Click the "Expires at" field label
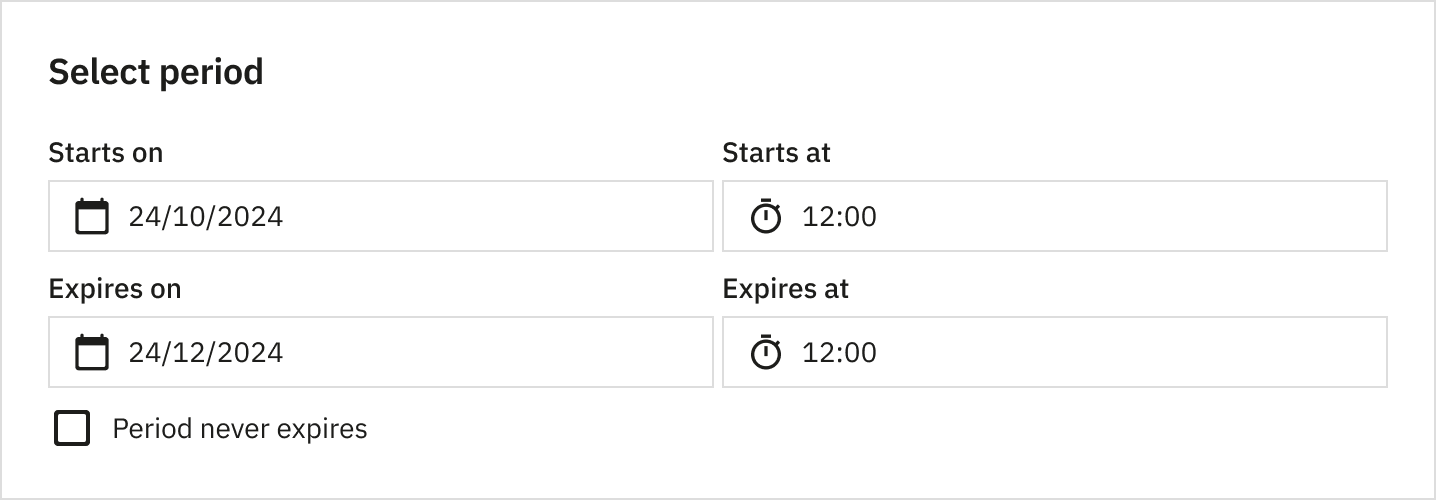Screen dimensions: 1436x500 point(785,289)
